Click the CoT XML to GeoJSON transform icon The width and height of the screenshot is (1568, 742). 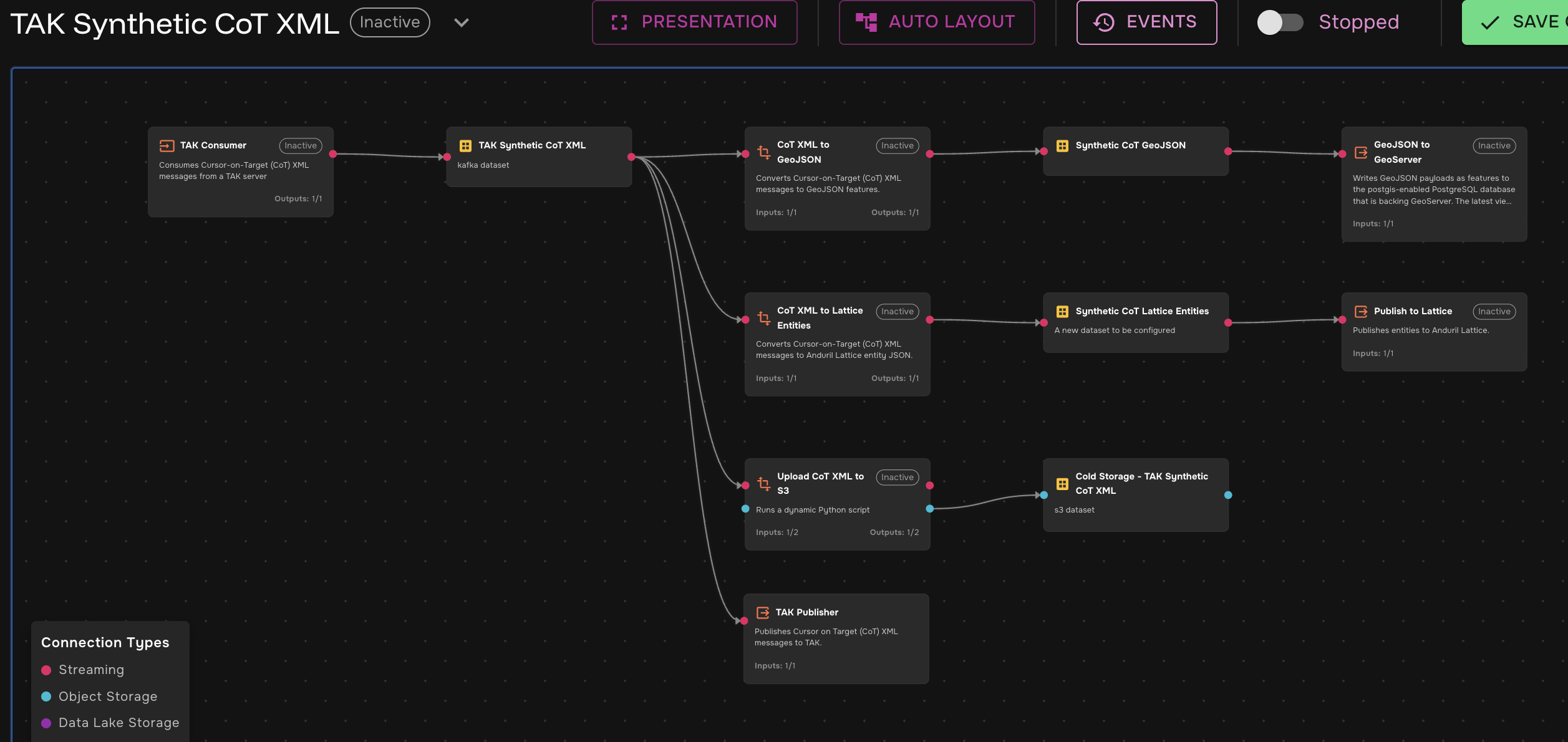tap(763, 152)
